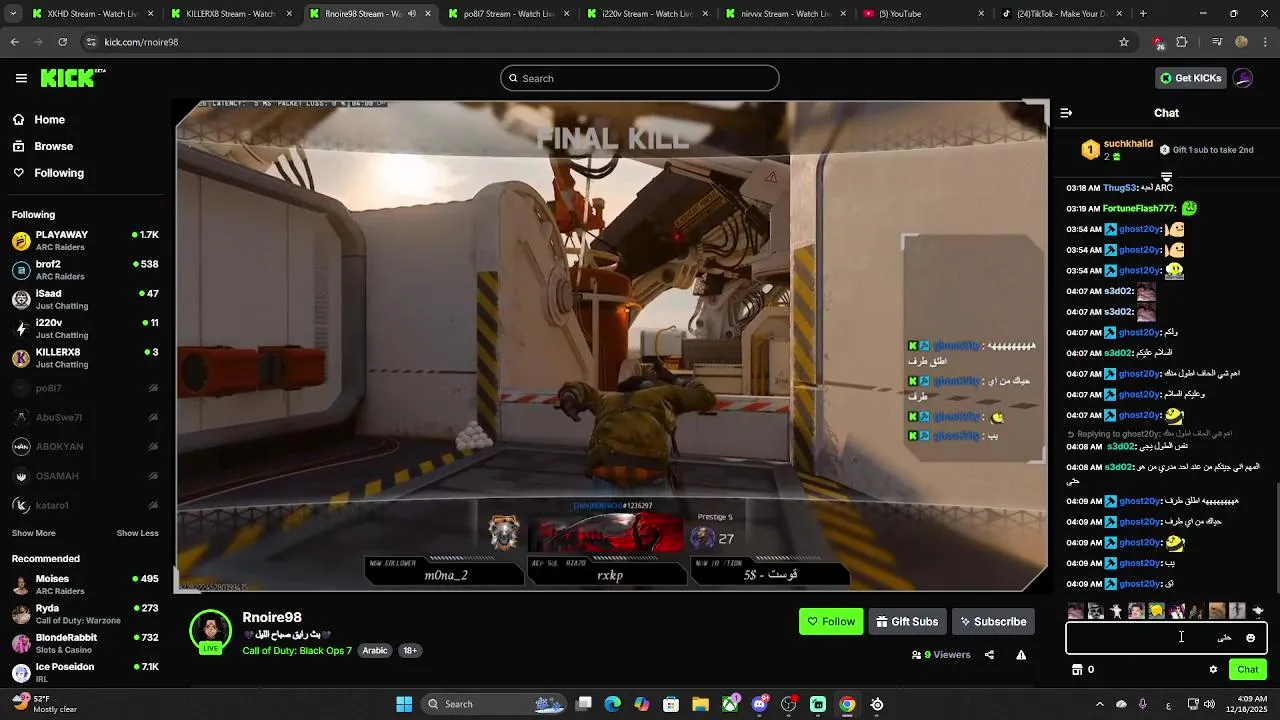The height and width of the screenshot is (720, 1280).
Task: Switch to the TikTok tab
Action: coord(1063,14)
